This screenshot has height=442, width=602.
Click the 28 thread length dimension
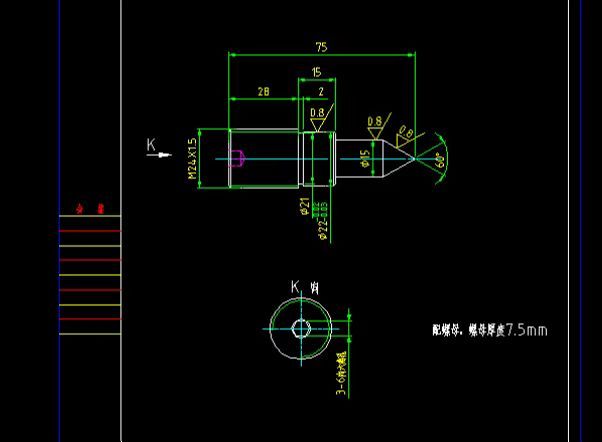click(x=263, y=91)
